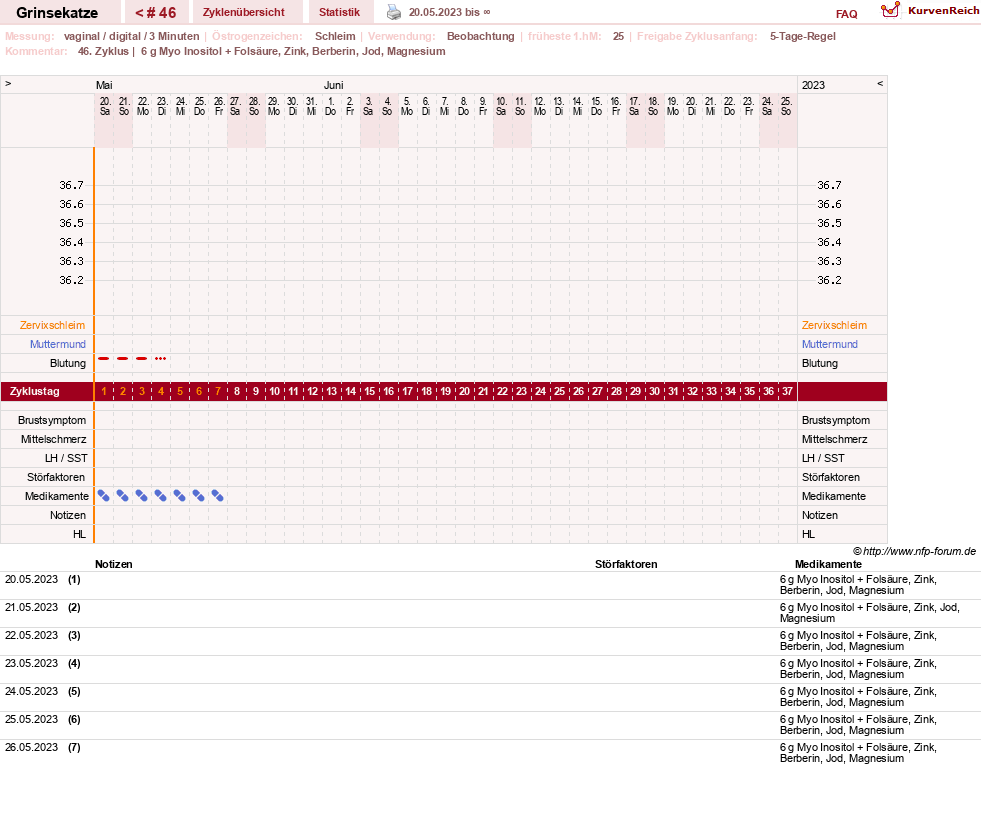Click date header '1. Do' in June

coord(330,106)
